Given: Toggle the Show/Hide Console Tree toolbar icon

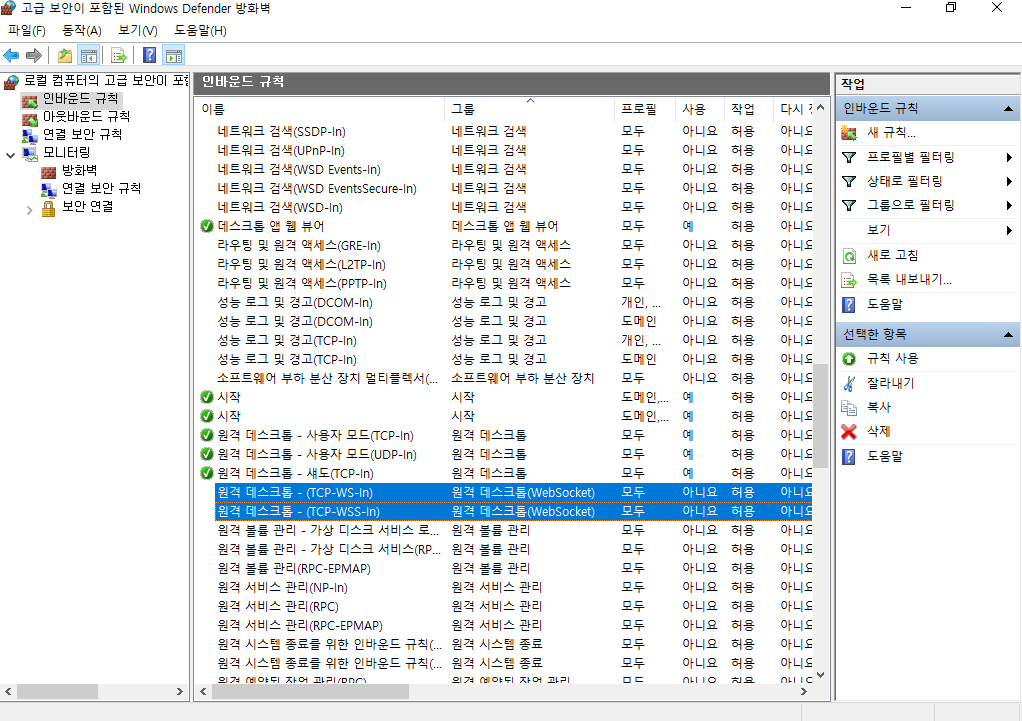Looking at the screenshot, I should 88,55.
